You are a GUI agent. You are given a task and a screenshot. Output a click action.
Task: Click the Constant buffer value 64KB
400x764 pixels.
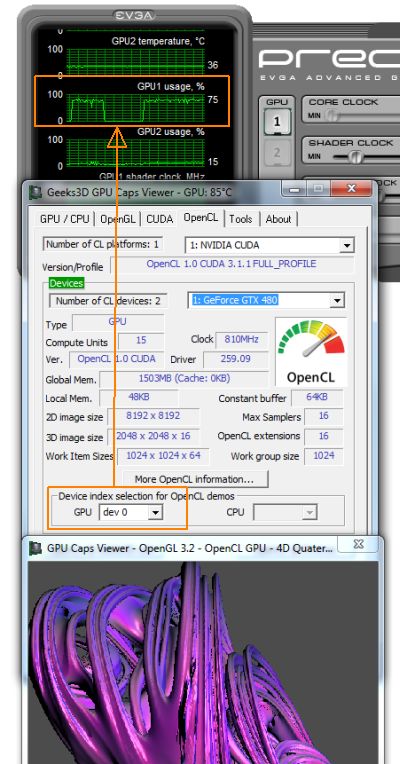[x=317, y=398]
